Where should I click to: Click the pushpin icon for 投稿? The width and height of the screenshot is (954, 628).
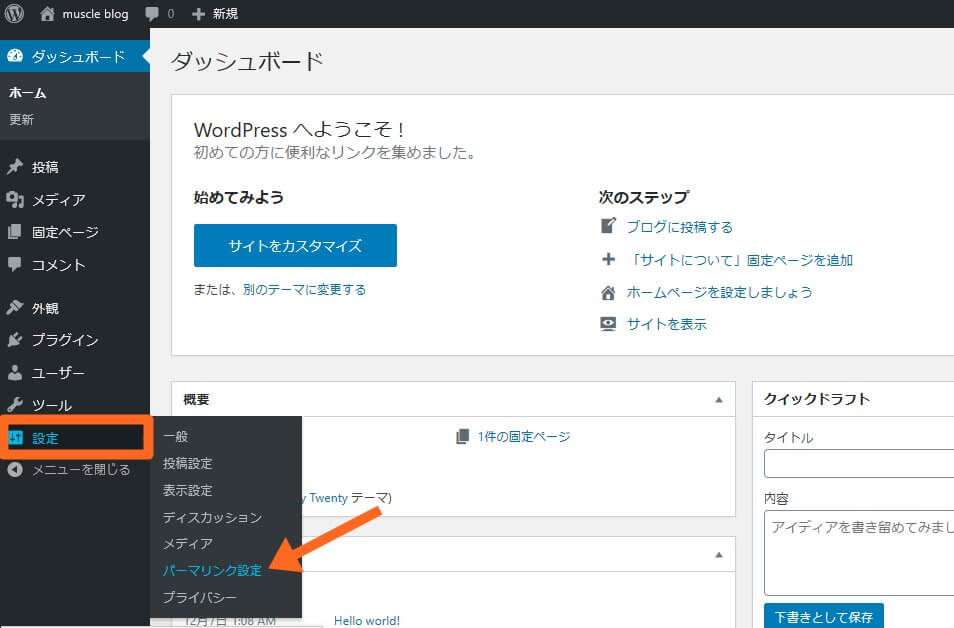pos(15,167)
